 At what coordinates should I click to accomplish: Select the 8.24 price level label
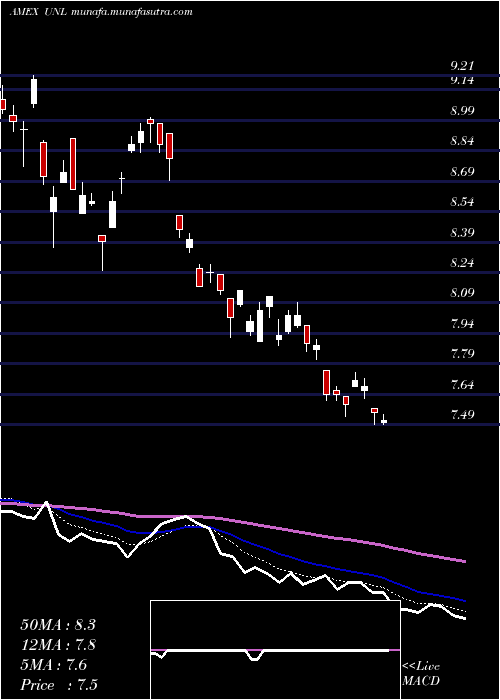click(x=462, y=262)
